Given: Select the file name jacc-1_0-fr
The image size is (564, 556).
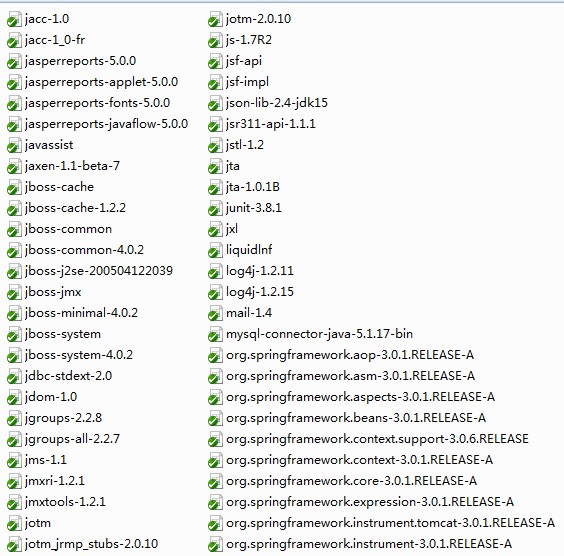Looking at the screenshot, I should pyautogui.click(x=55, y=40).
